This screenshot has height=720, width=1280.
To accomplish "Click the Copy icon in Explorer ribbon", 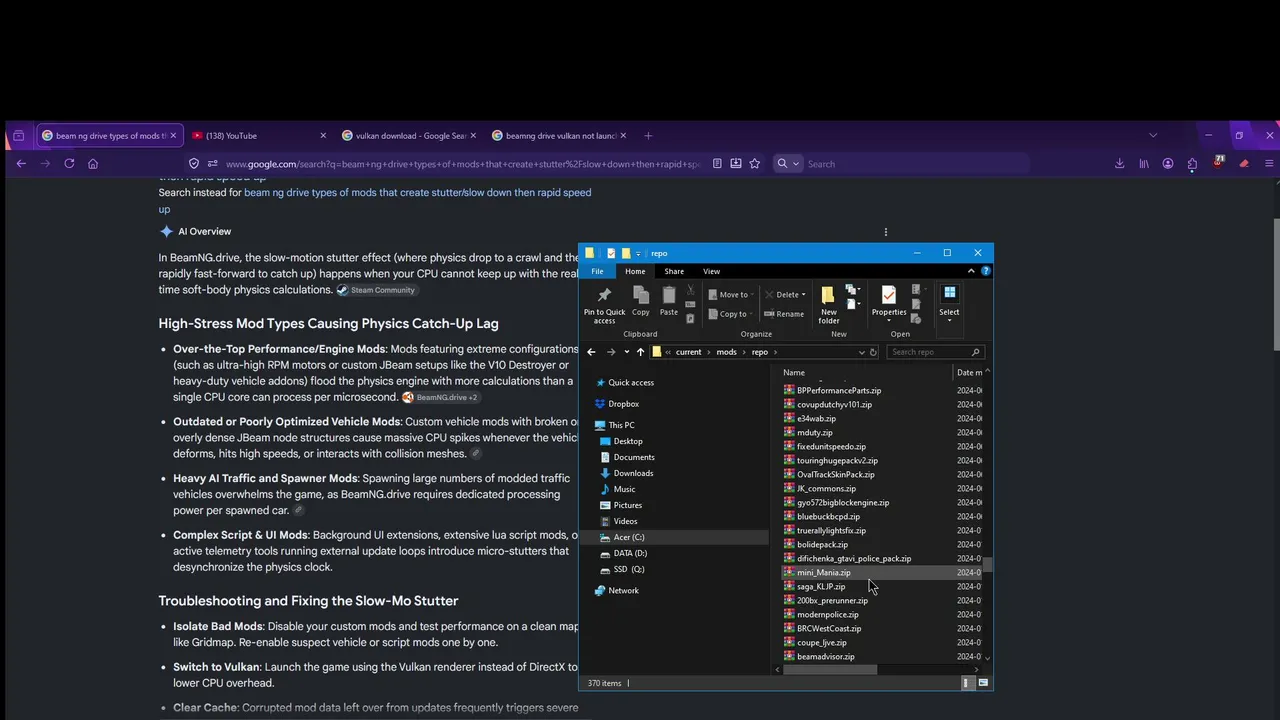I will point(641,301).
